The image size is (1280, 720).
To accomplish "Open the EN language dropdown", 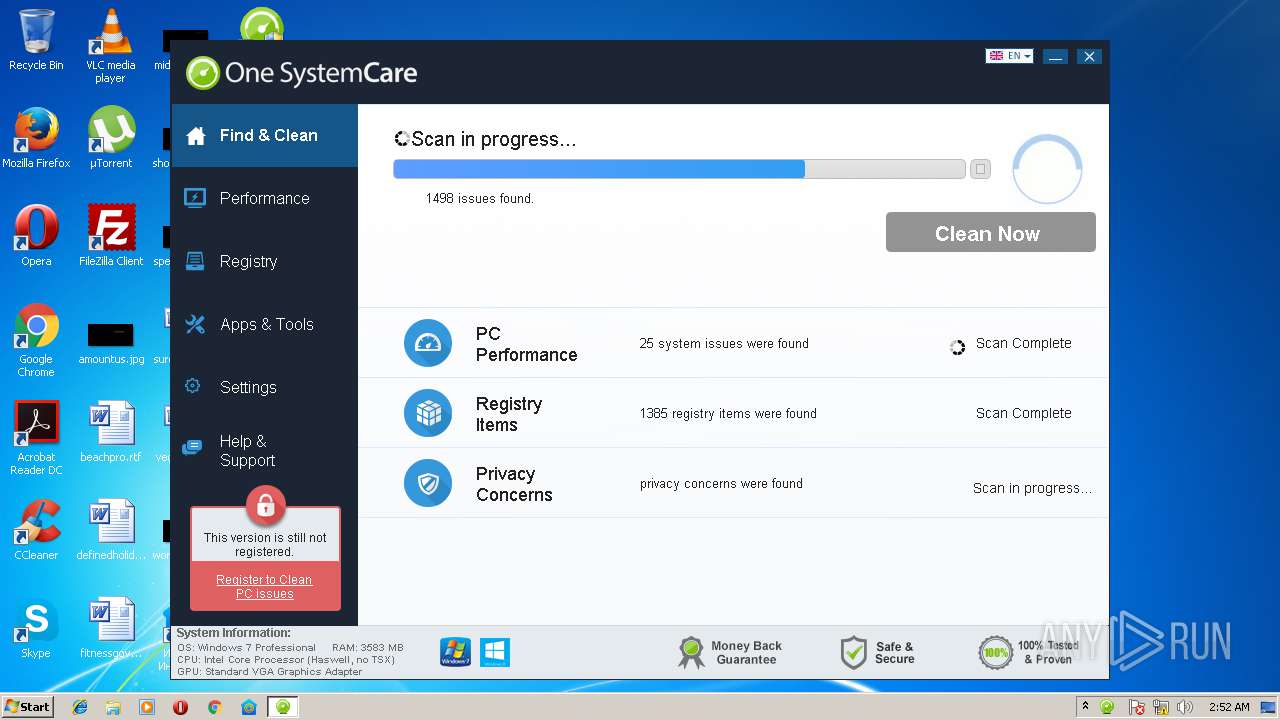I will tap(1009, 56).
